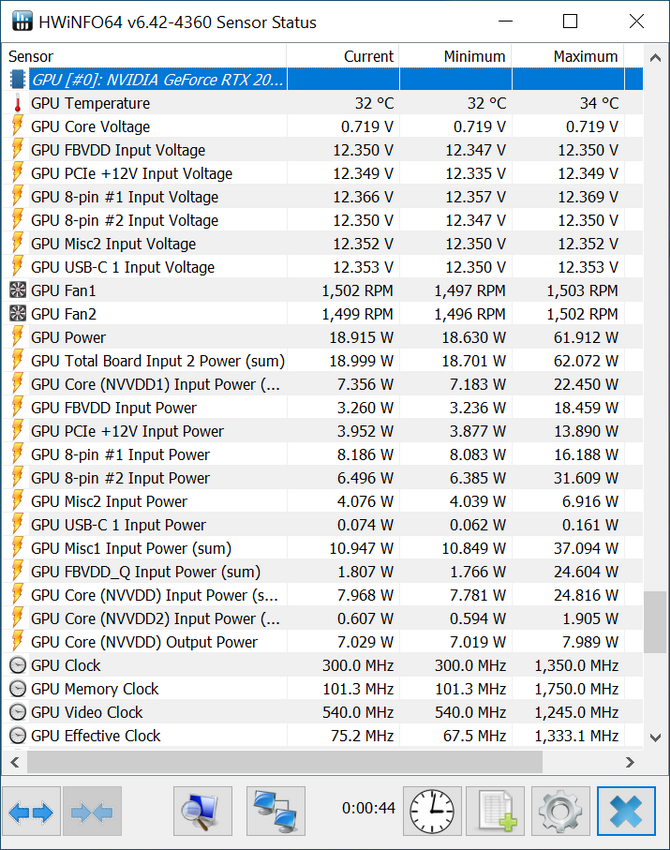The width and height of the screenshot is (670, 850).
Task: Click the HWiNFO64 title bar app icon
Action: pyautogui.click(x=22, y=21)
